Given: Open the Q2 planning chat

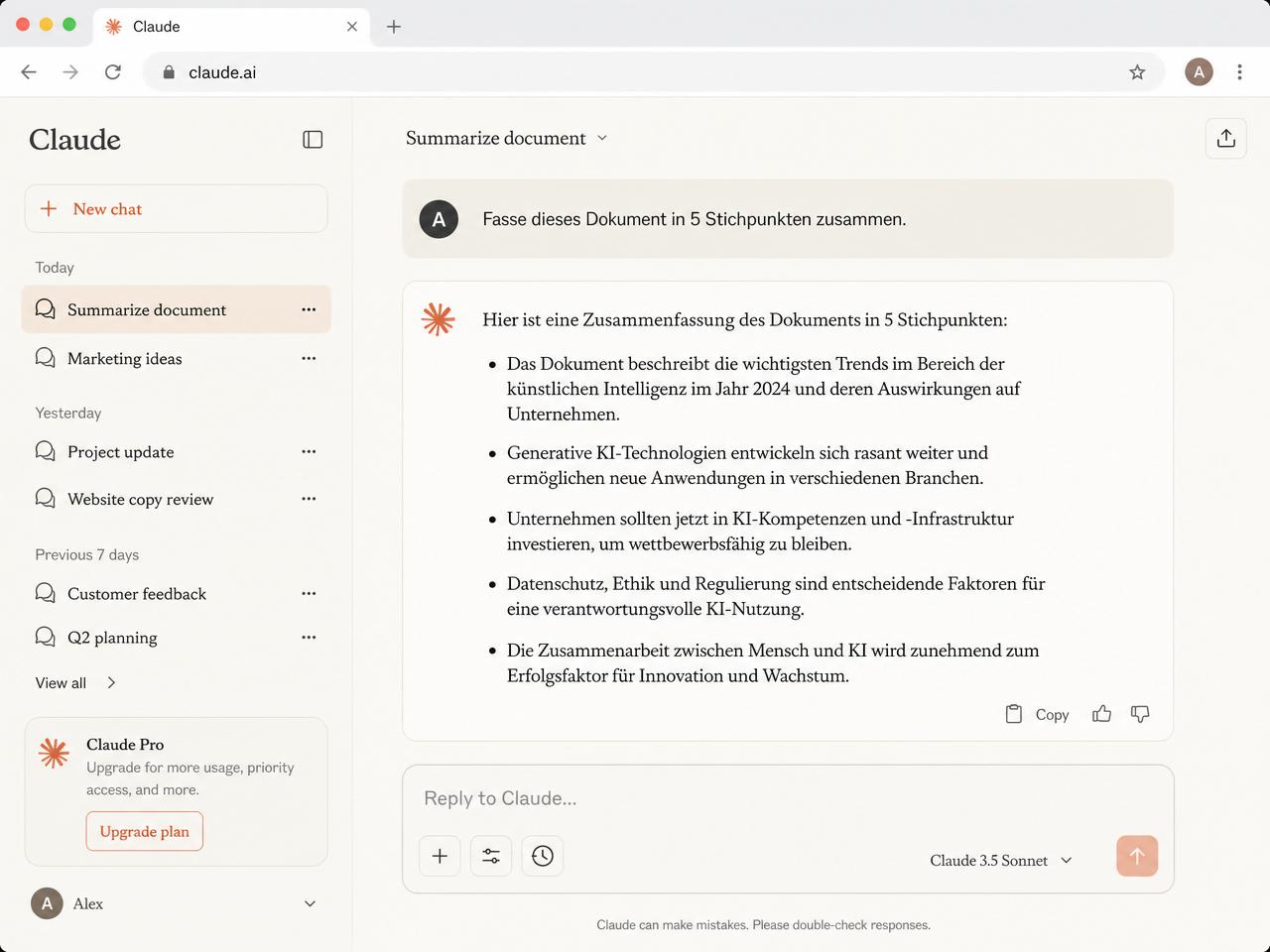Looking at the screenshot, I should click(x=176, y=637).
